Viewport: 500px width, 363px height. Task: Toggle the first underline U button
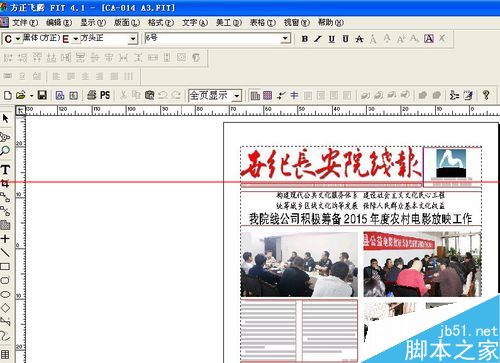pos(332,39)
